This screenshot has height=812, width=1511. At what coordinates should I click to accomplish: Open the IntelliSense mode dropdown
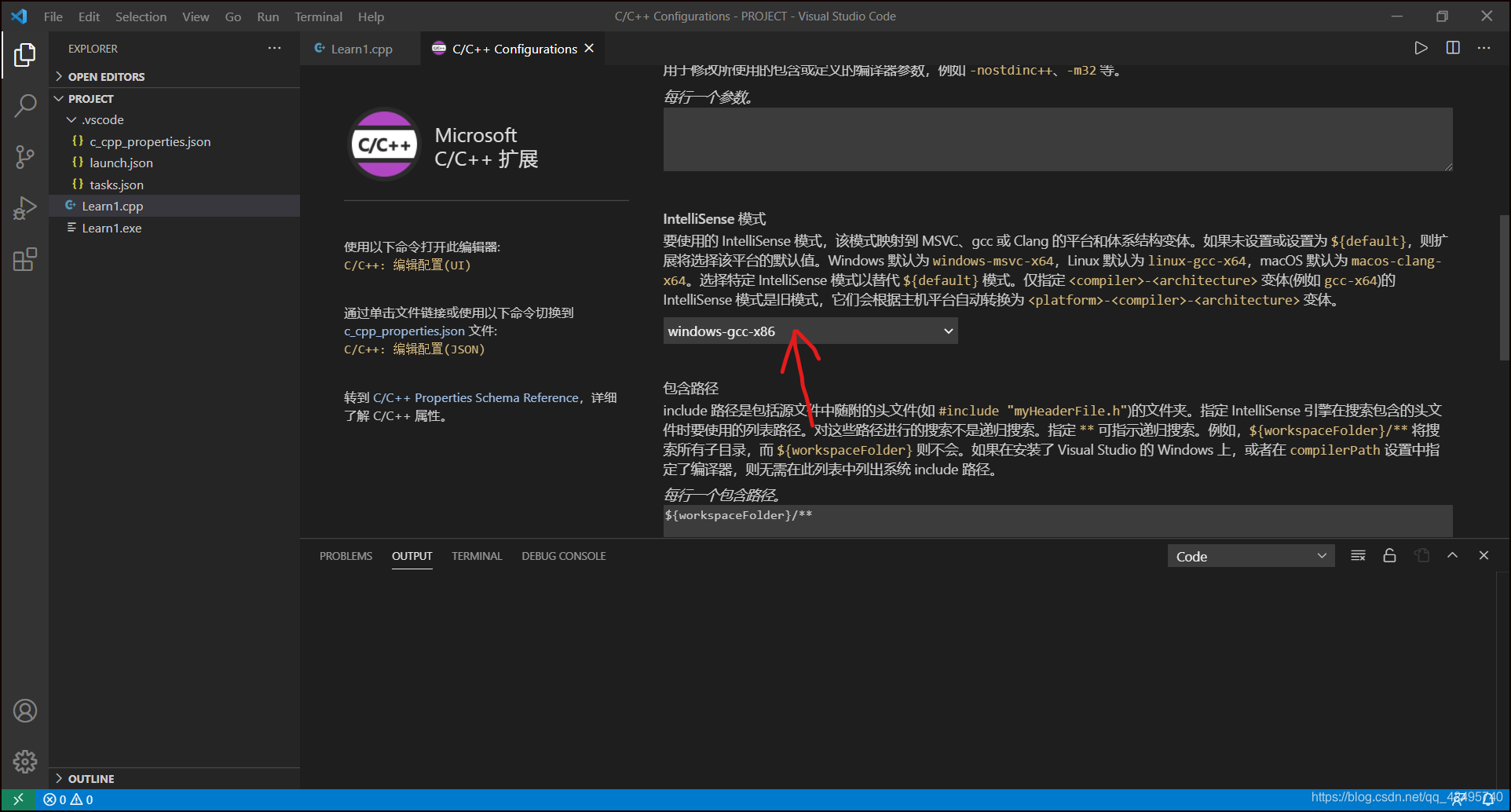click(810, 331)
